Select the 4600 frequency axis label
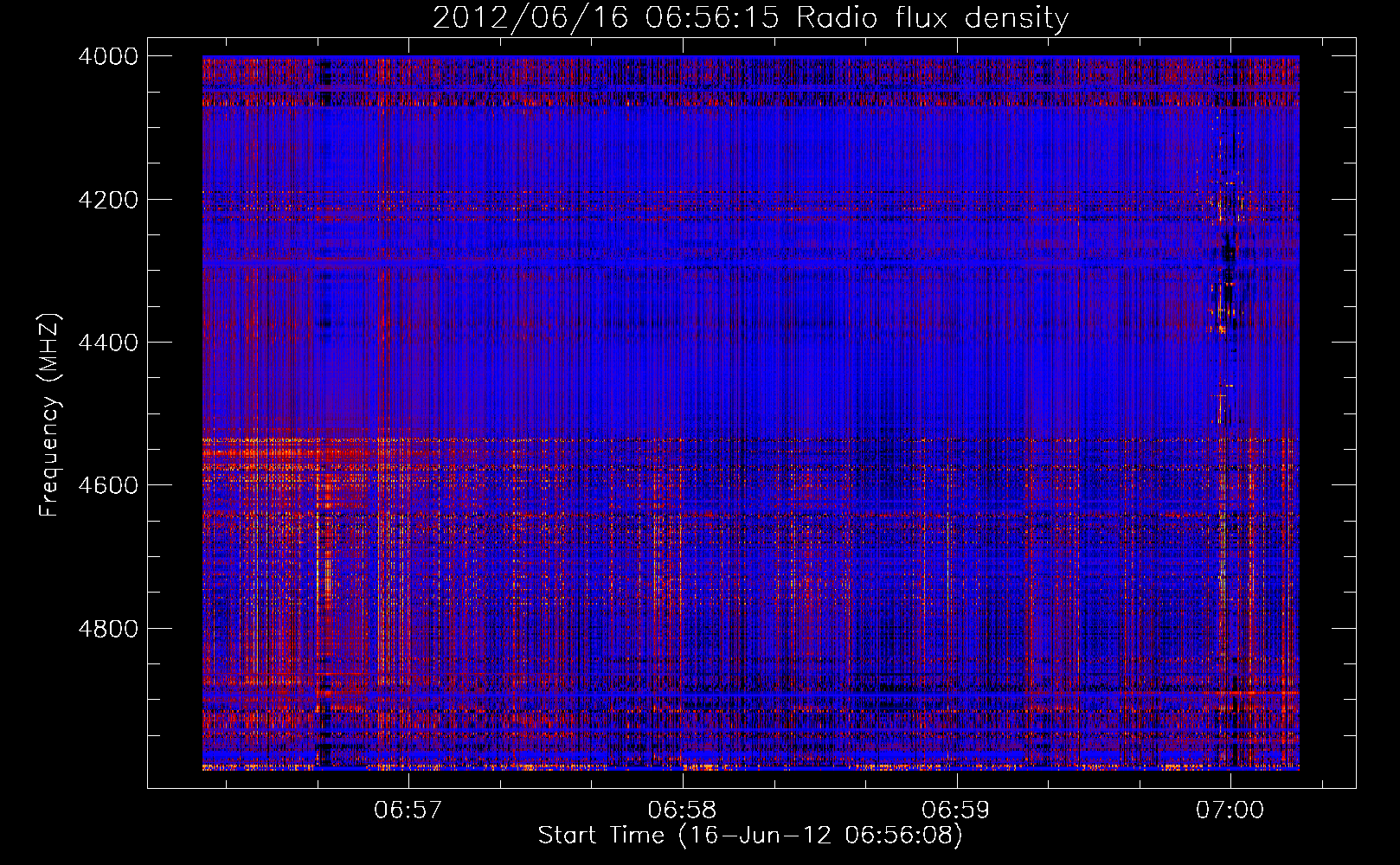The height and width of the screenshot is (865, 1400). coord(107,485)
